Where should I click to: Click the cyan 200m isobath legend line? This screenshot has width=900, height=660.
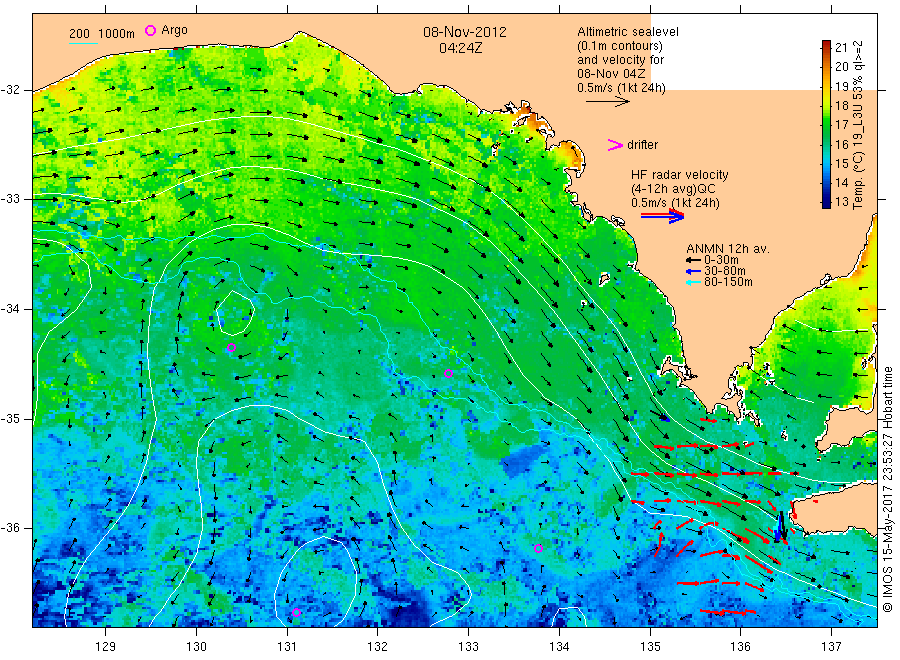83,43
